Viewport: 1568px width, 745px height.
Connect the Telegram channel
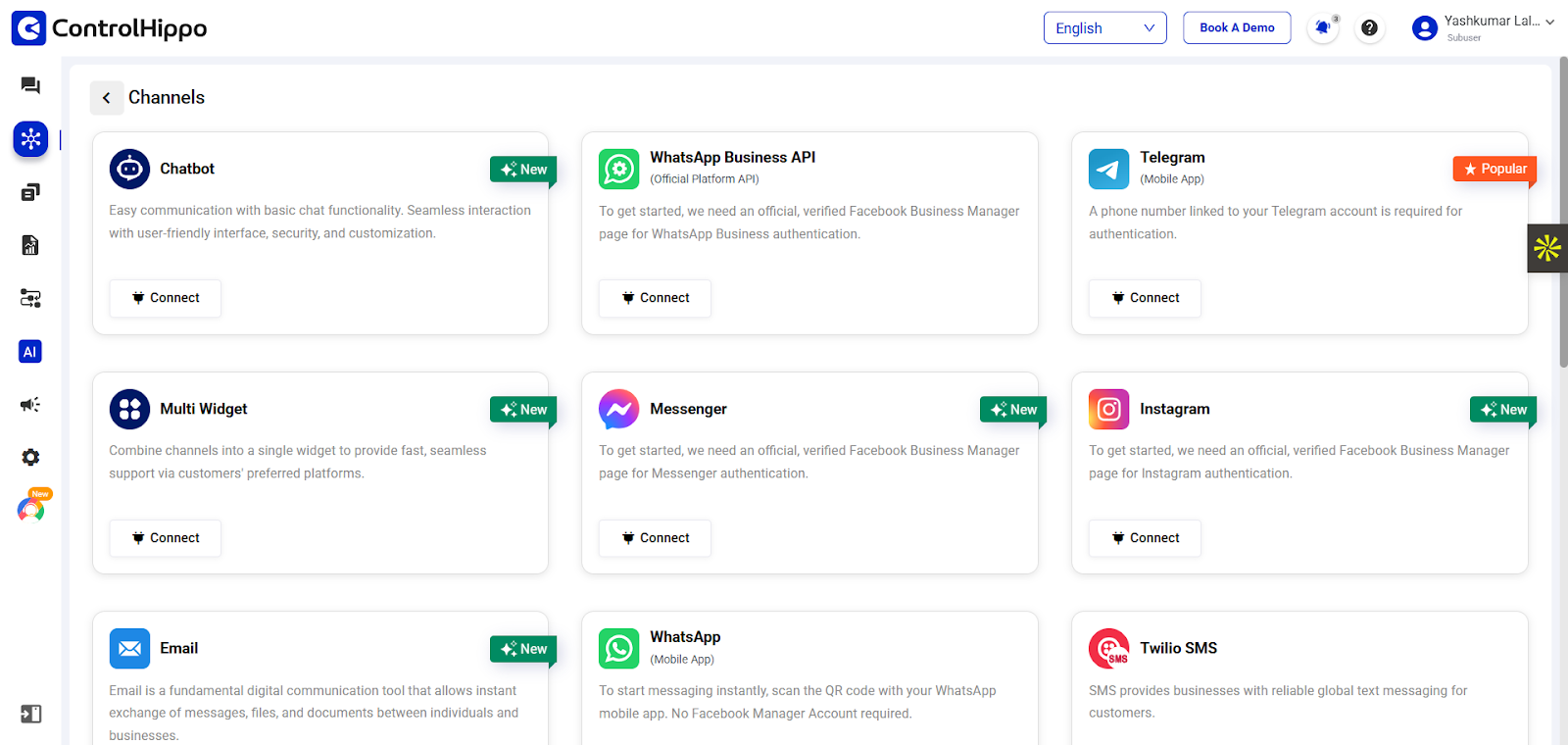coord(1146,298)
